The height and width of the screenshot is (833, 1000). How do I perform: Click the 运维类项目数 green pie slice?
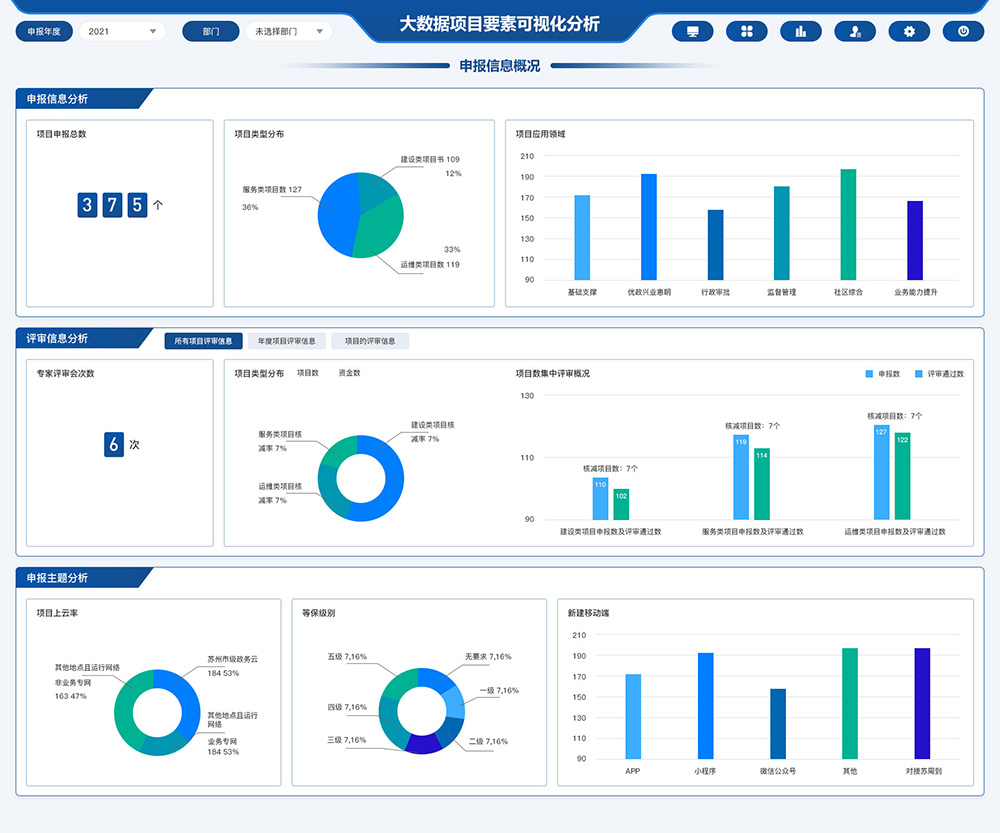pyautogui.click(x=381, y=230)
